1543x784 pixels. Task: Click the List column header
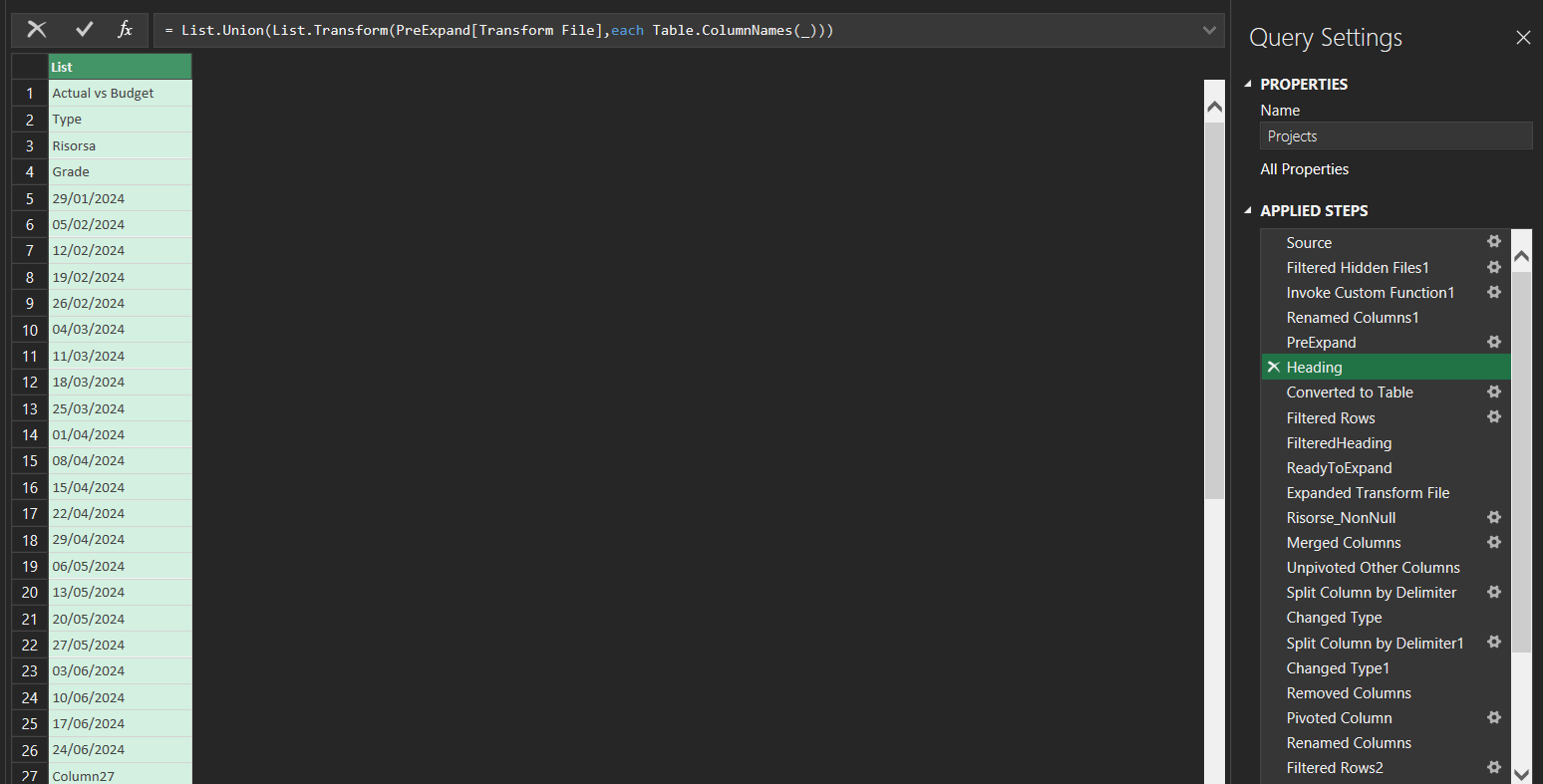tap(120, 67)
